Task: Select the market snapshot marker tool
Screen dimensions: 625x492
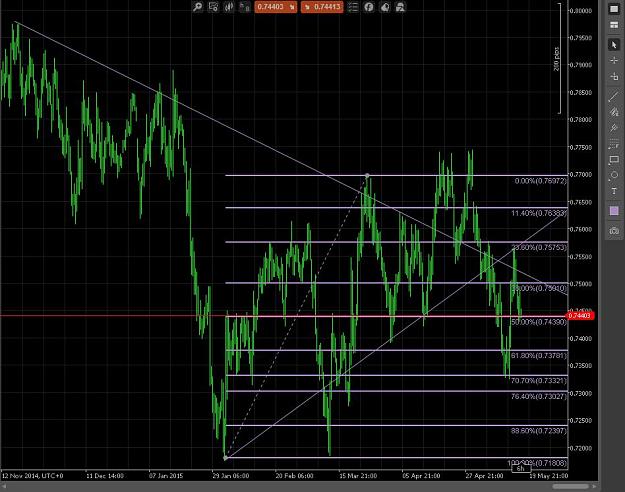Action: pyautogui.click(x=614, y=76)
